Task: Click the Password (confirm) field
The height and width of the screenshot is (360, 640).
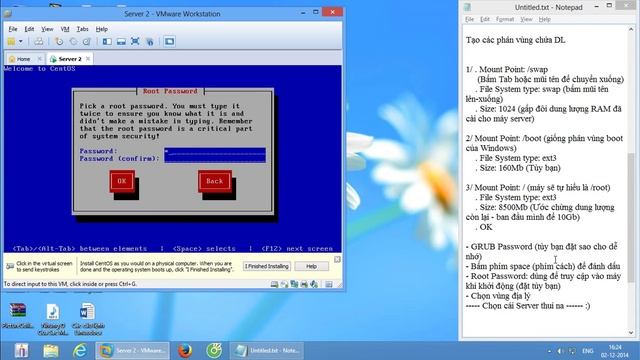Action: pyautogui.click(x=215, y=158)
